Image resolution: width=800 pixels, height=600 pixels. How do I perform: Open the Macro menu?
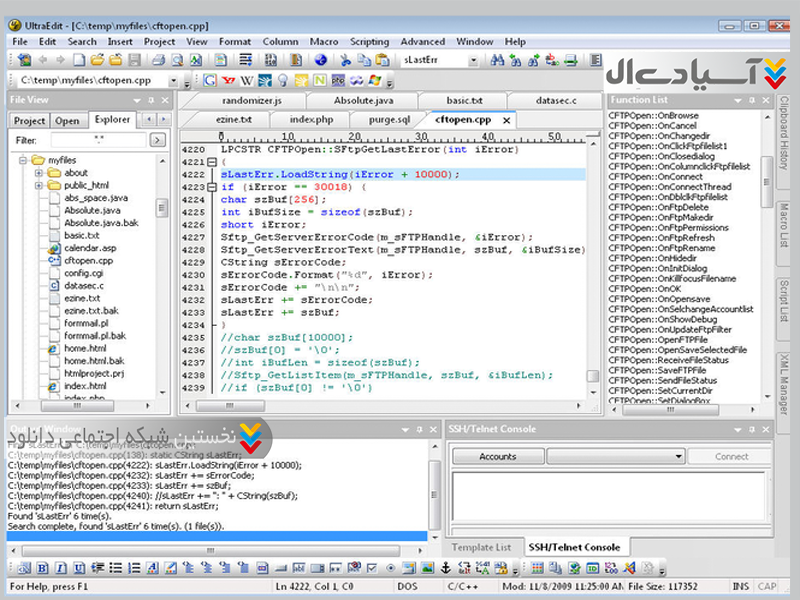pyautogui.click(x=324, y=42)
